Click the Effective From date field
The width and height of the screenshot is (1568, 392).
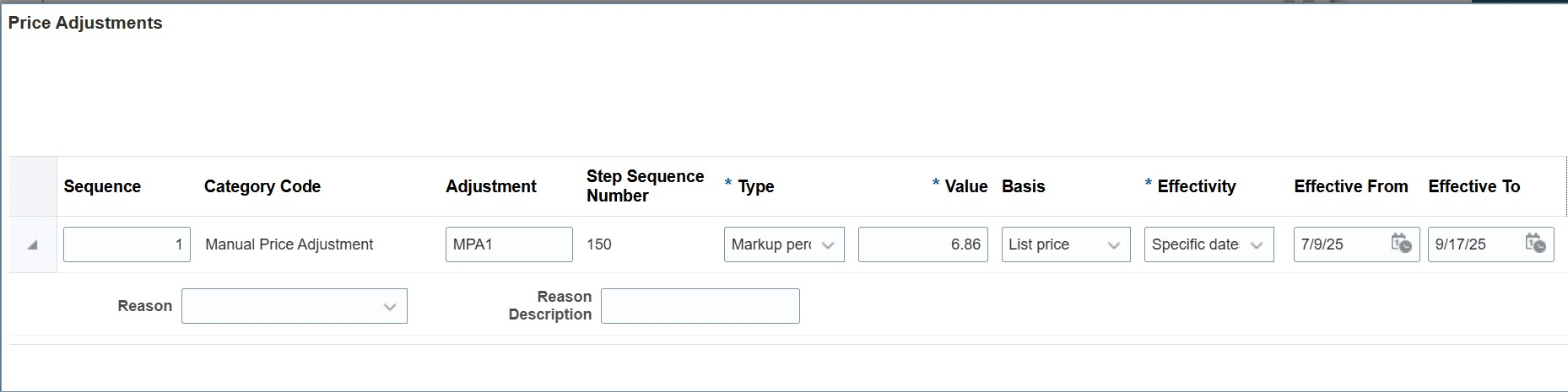pos(1340,244)
